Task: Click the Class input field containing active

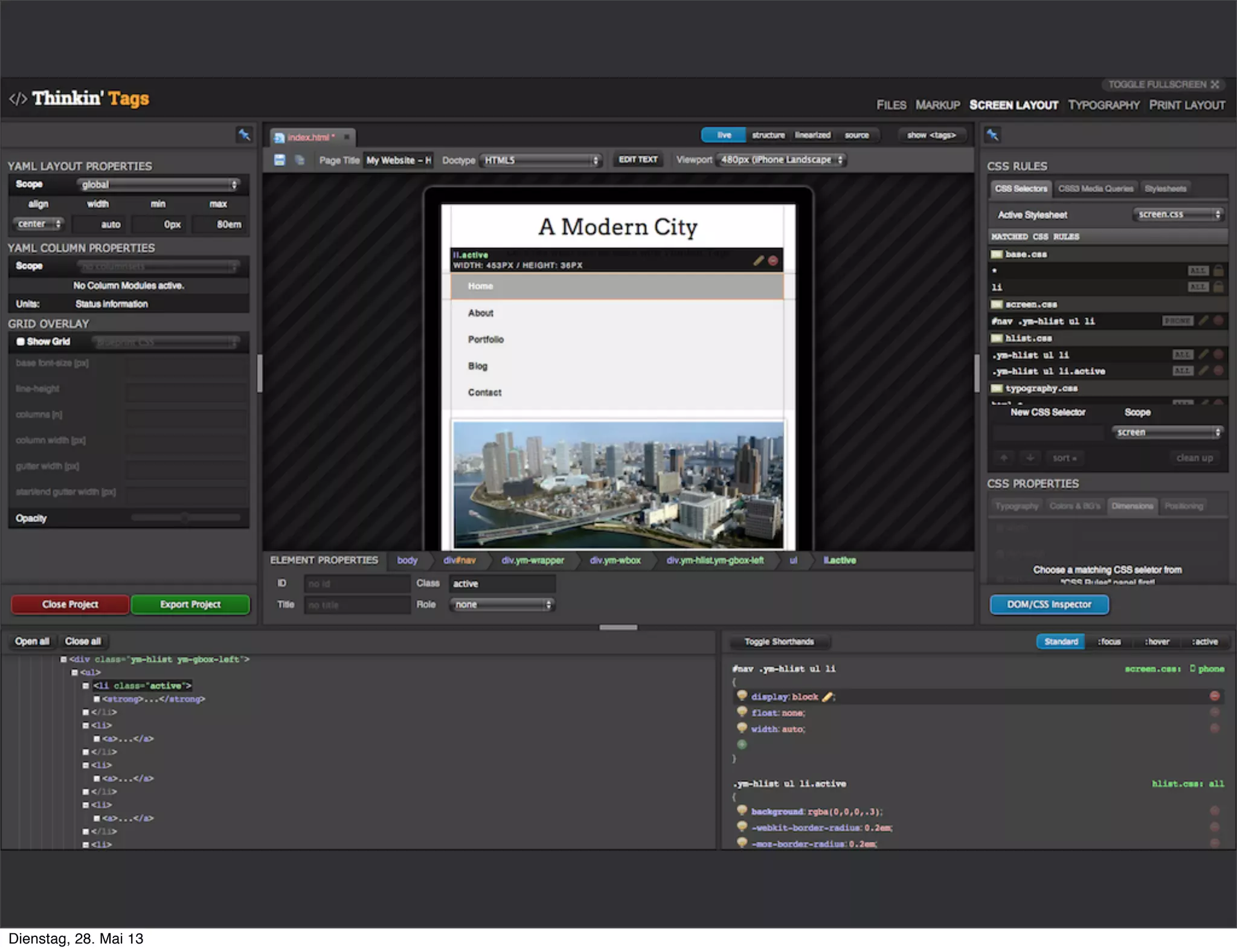Action: pos(501,584)
